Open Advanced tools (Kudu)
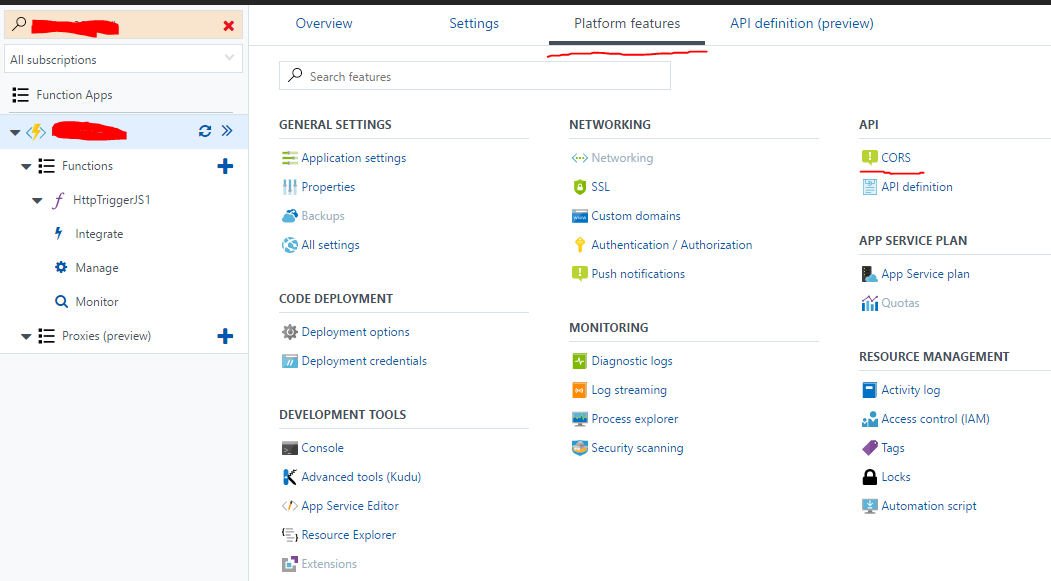 coord(361,477)
